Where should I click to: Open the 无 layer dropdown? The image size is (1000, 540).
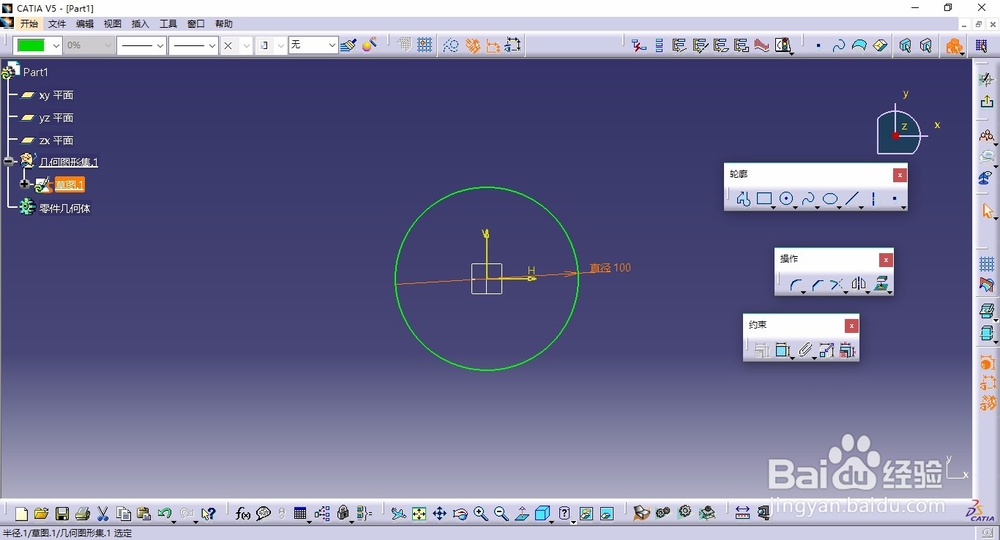332,45
